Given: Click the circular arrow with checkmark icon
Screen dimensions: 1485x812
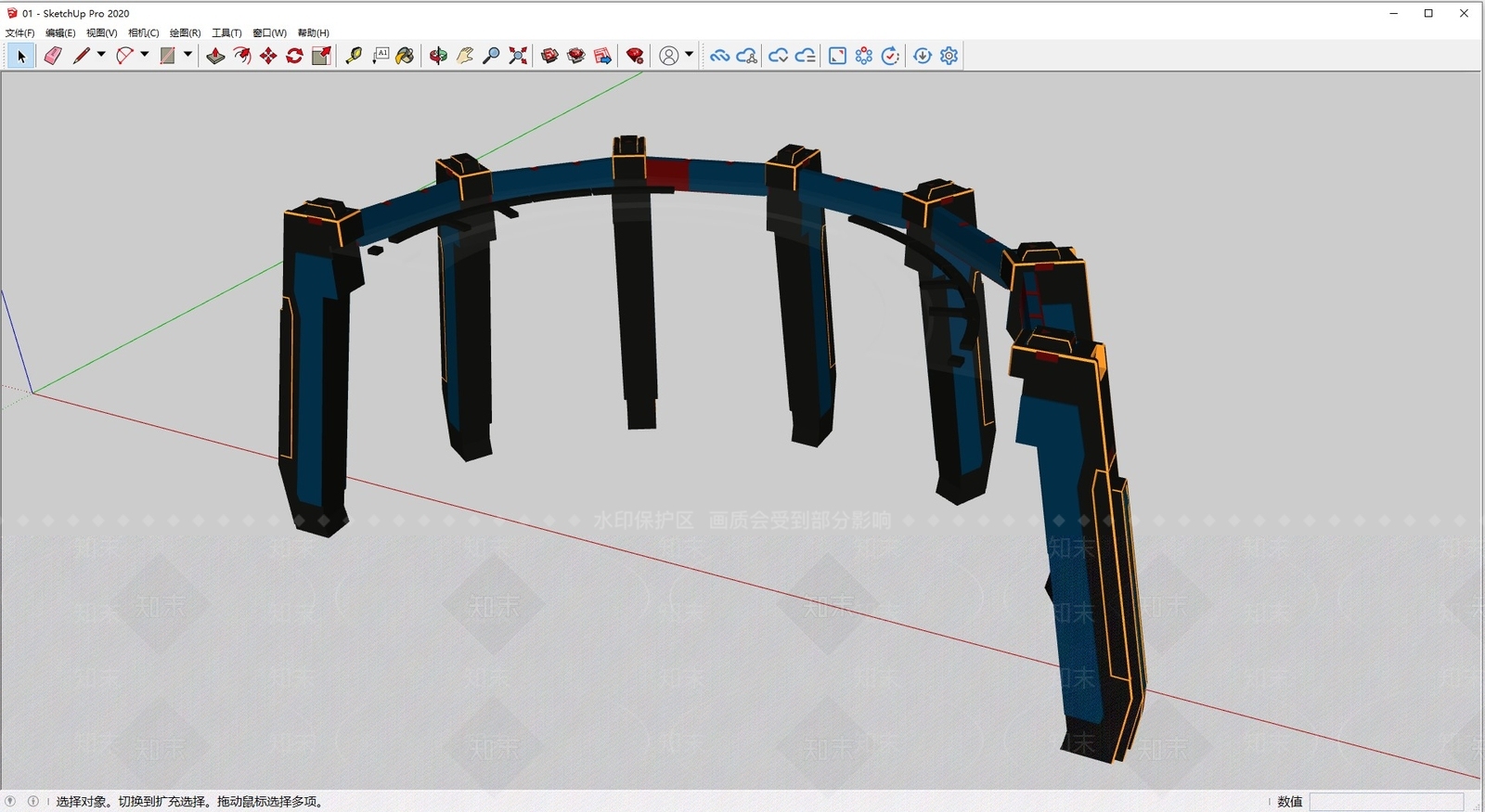Looking at the screenshot, I should click(890, 56).
